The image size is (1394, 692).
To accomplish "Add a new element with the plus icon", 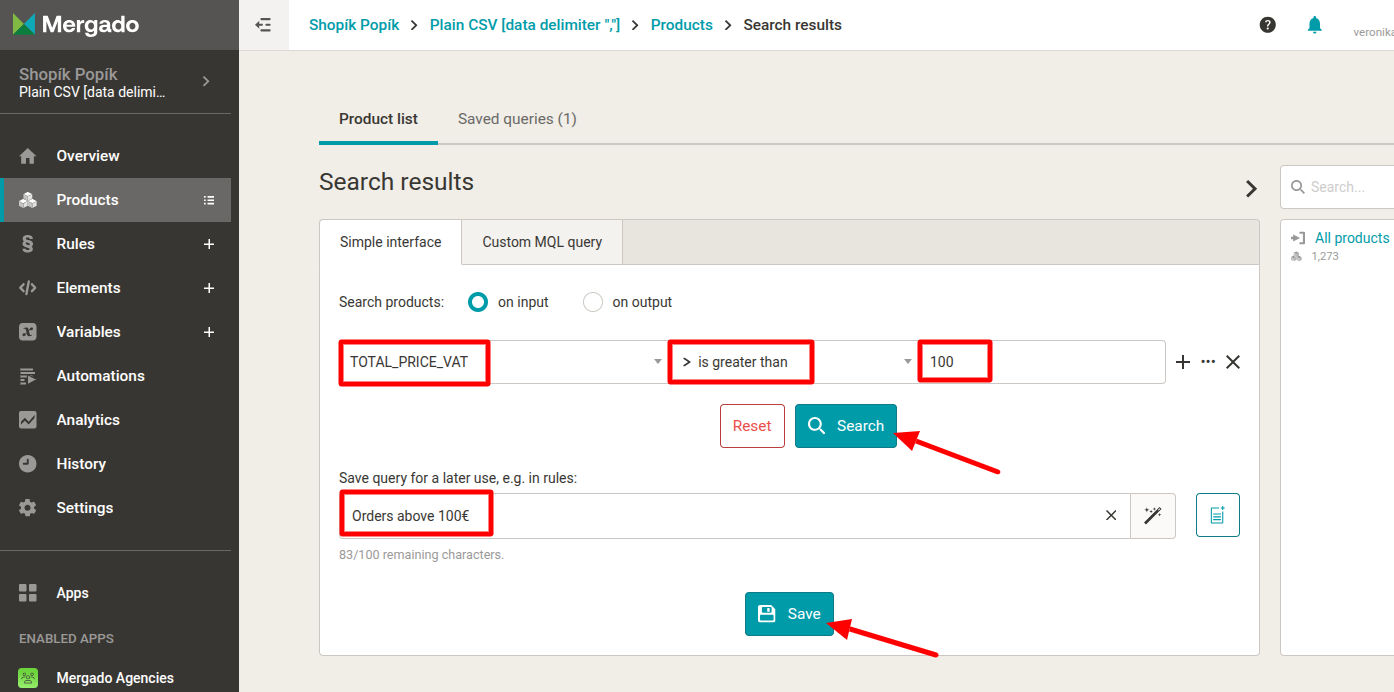I will pos(209,288).
